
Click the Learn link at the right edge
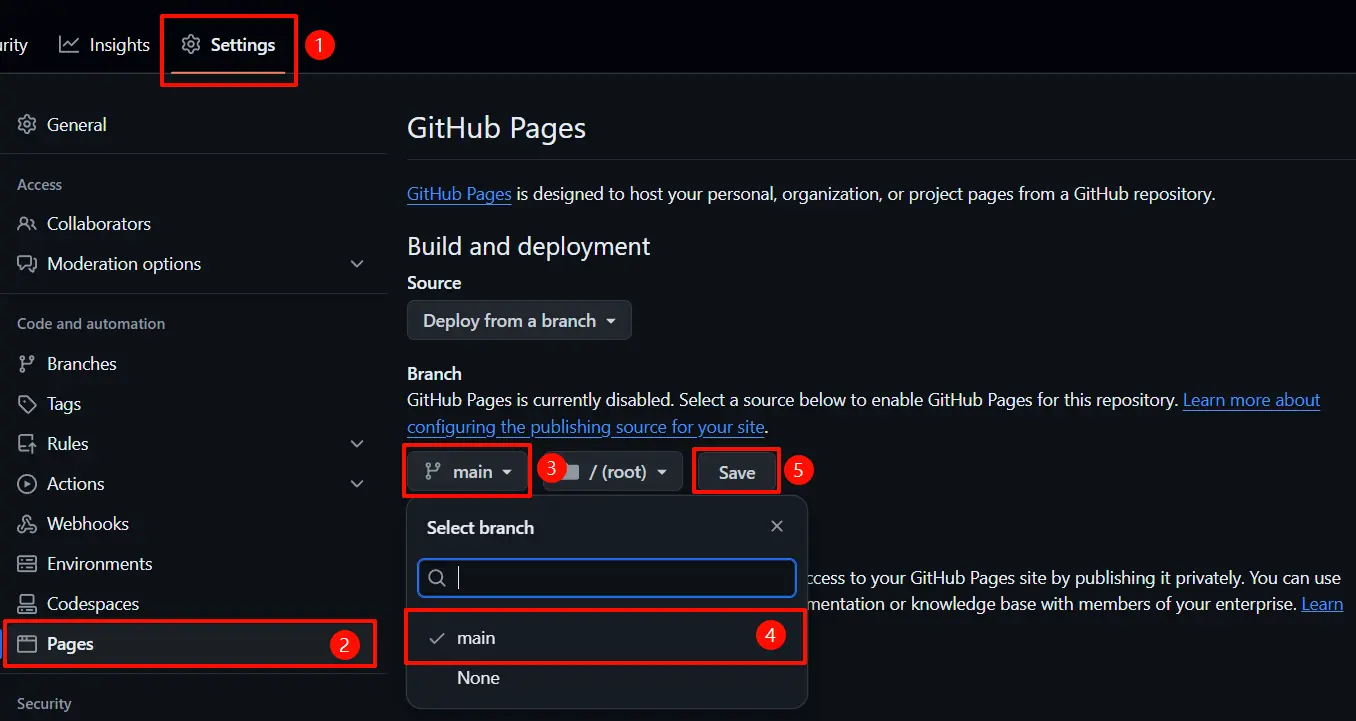pos(1322,604)
